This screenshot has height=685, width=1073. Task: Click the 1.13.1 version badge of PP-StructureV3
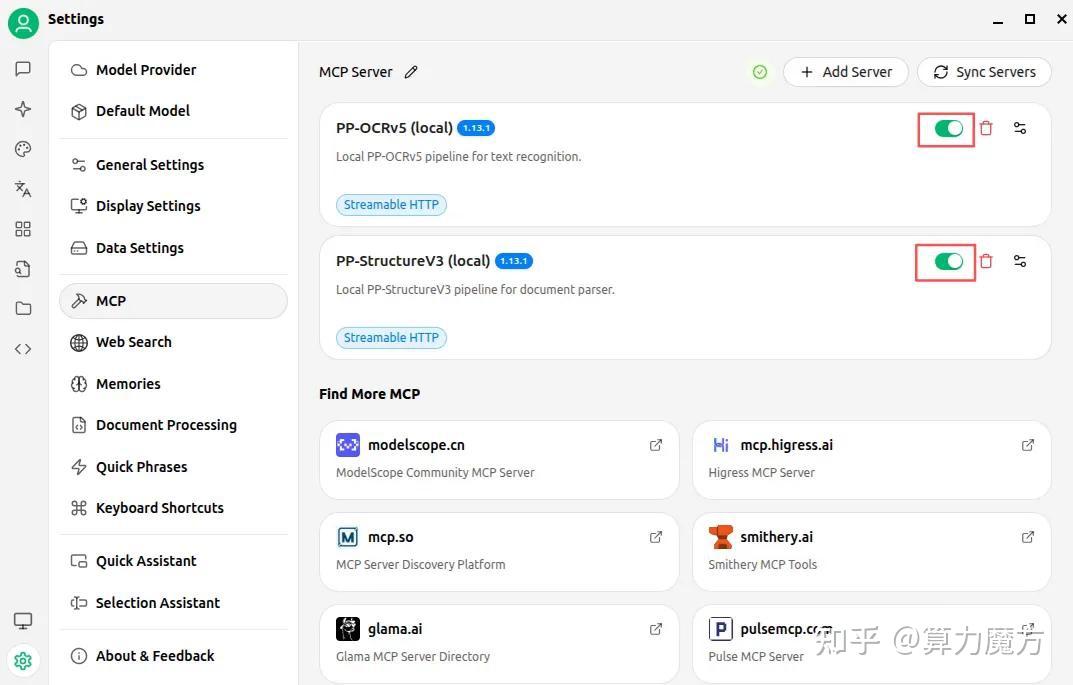click(x=514, y=261)
